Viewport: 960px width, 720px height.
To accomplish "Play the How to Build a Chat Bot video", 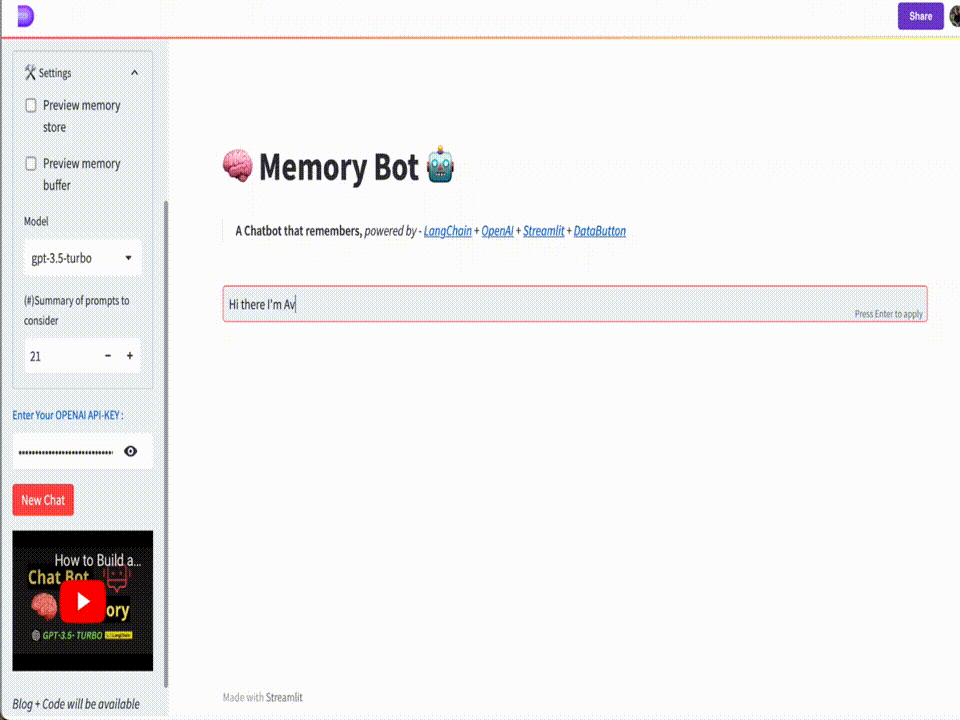I will 83,601.
